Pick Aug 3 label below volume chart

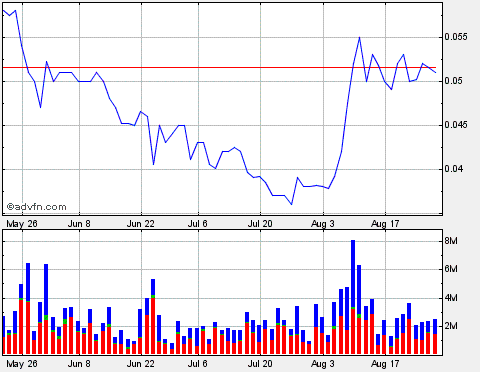pyautogui.click(x=322, y=364)
